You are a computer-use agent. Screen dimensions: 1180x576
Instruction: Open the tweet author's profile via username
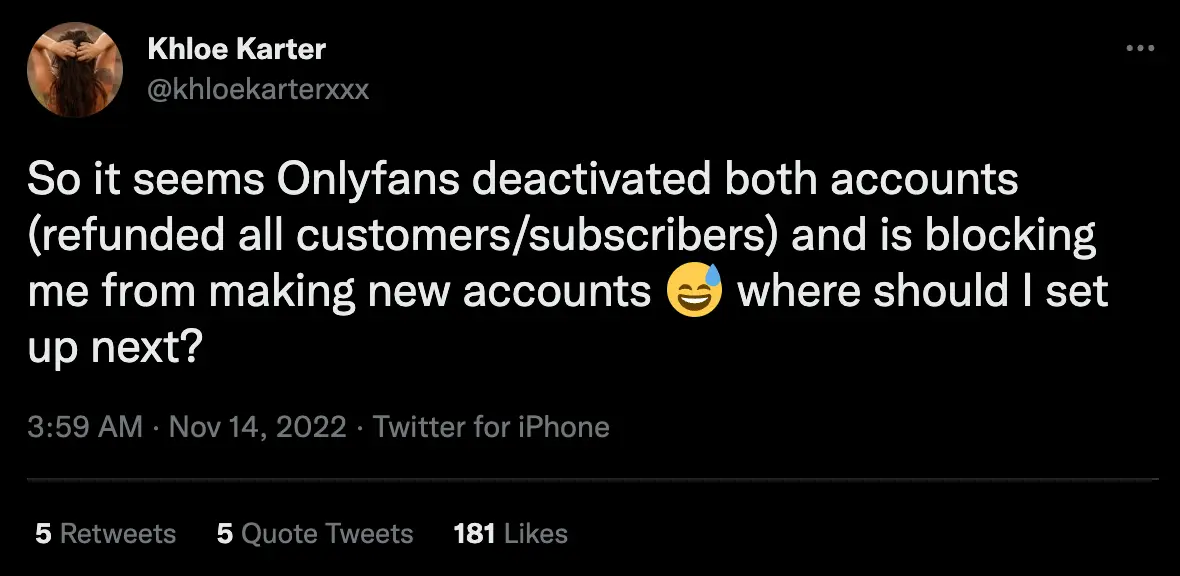(x=259, y=89)
